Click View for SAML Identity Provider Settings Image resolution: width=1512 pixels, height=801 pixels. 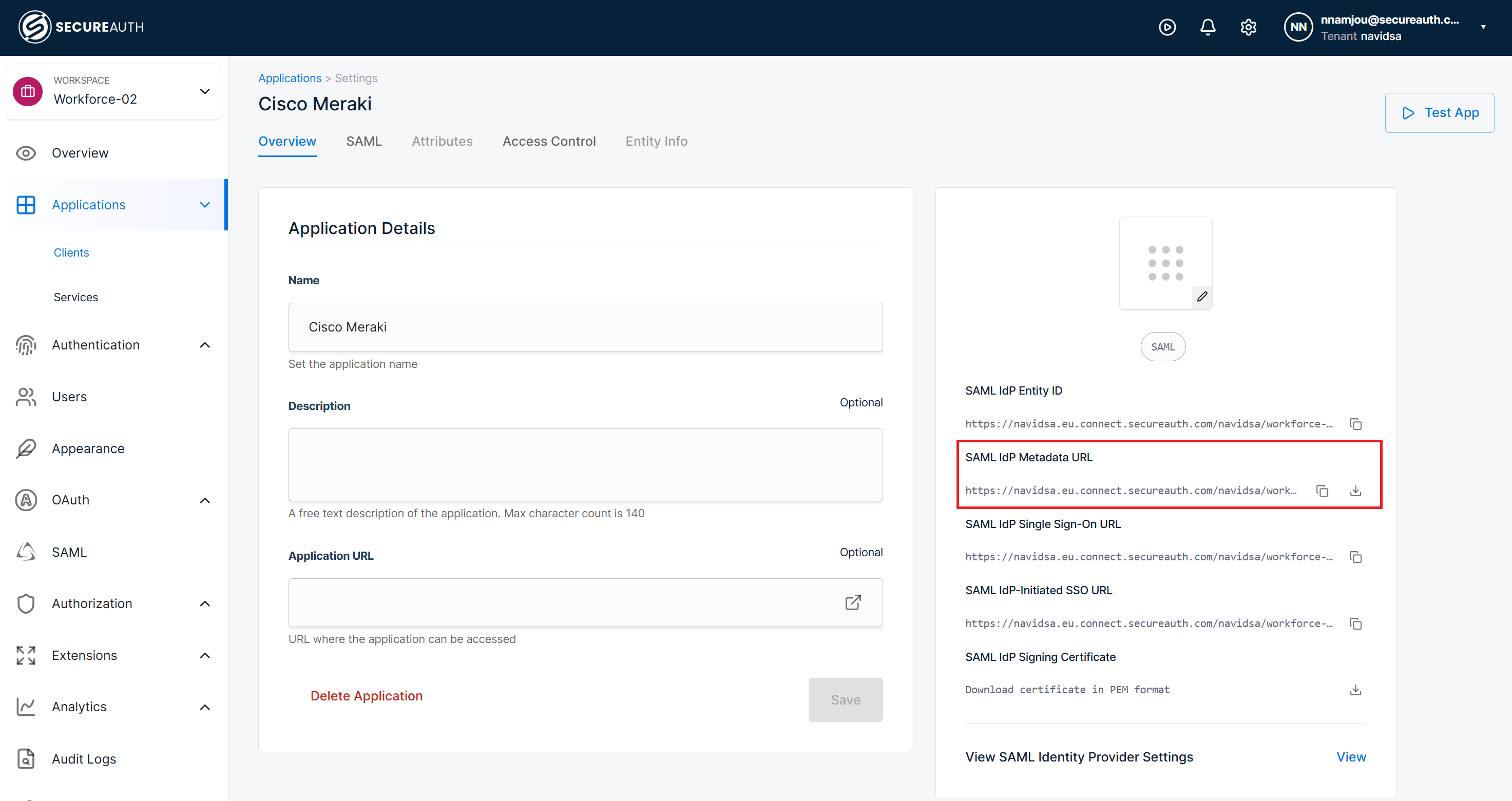1351,757
